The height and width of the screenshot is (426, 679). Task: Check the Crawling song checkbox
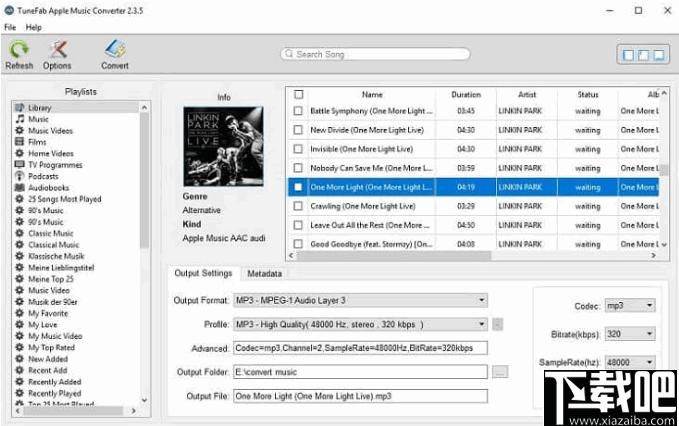298,206
